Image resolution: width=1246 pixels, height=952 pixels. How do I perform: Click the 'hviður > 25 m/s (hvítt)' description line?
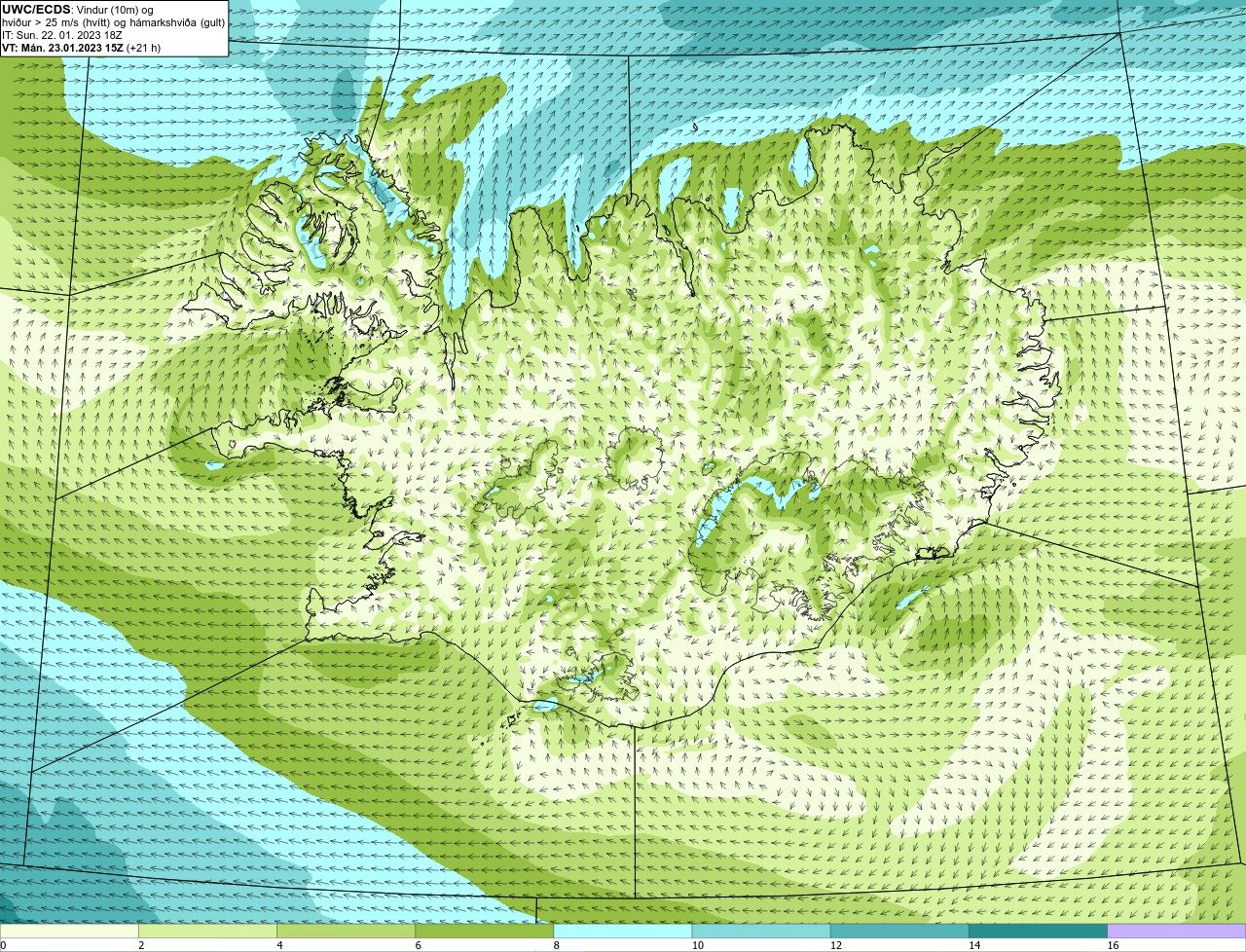(113, 22)
